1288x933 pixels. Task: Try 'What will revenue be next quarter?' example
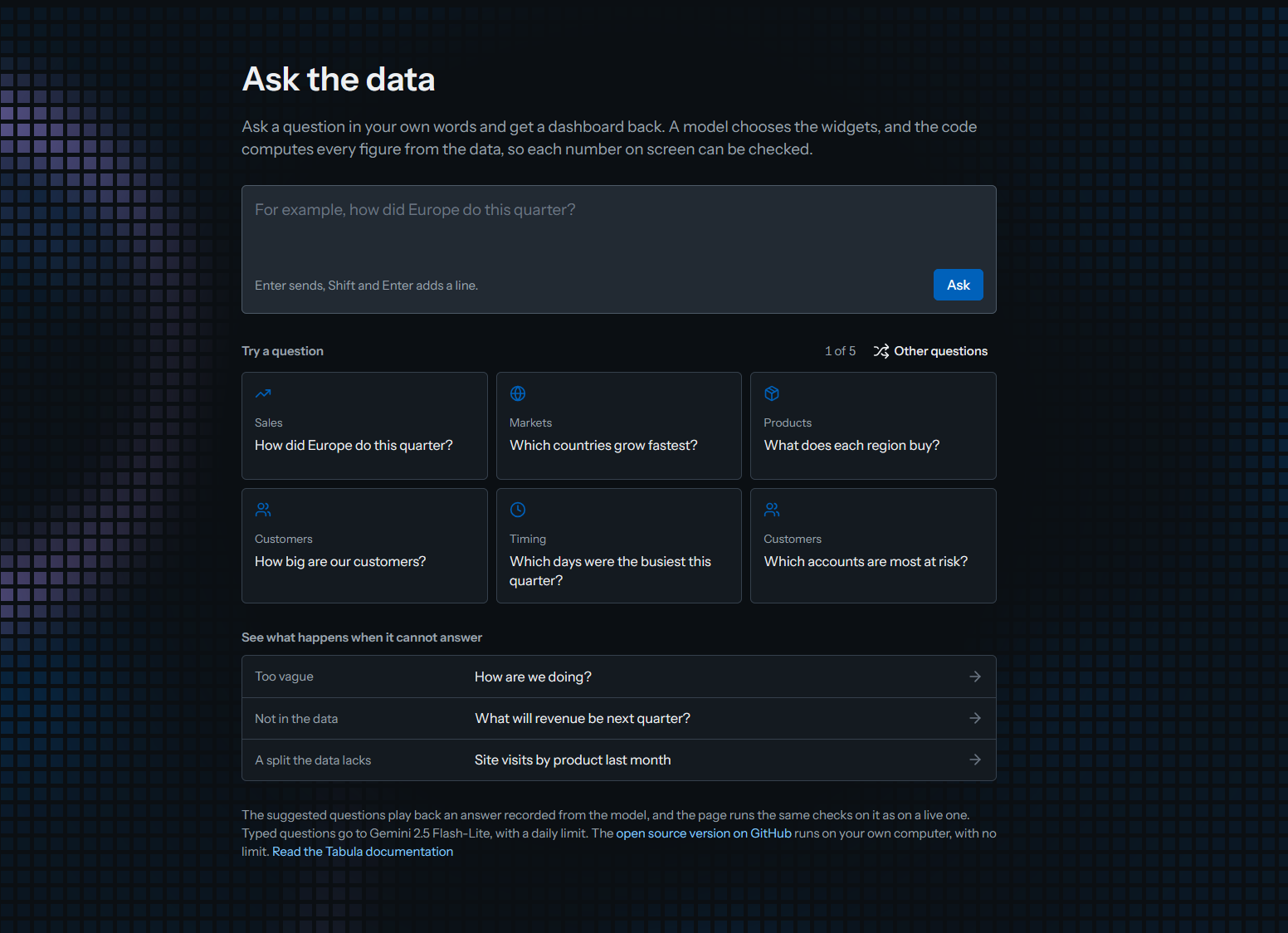619,718
